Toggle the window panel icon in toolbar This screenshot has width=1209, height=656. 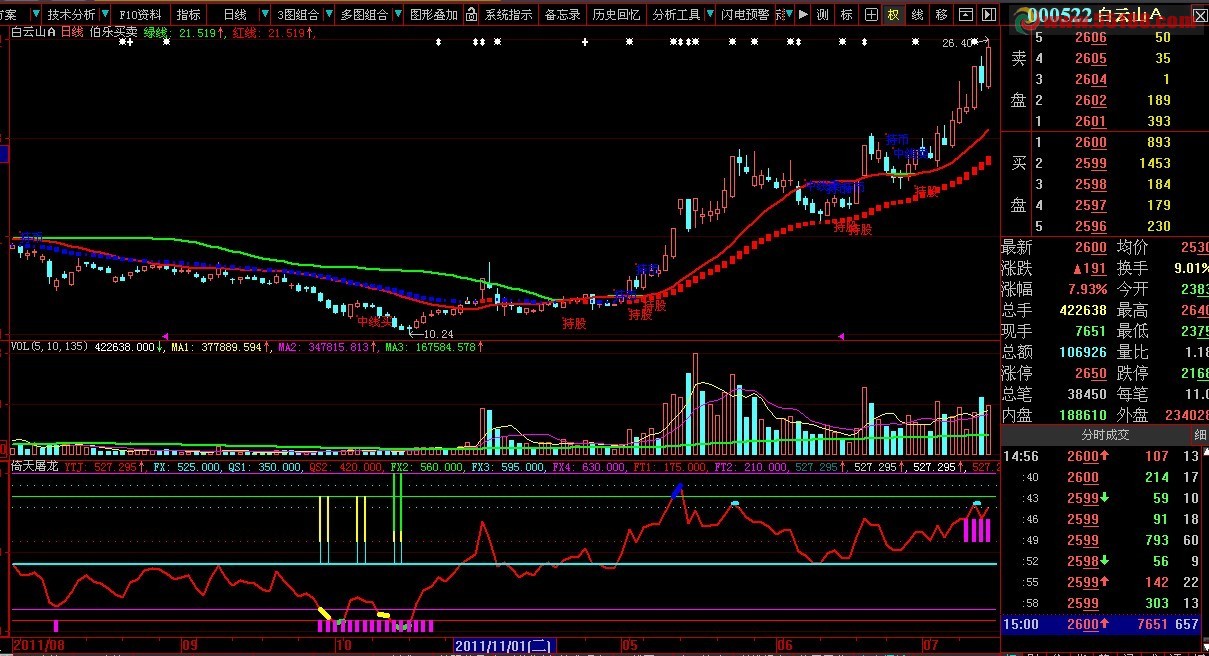click(x=966, y=15)
